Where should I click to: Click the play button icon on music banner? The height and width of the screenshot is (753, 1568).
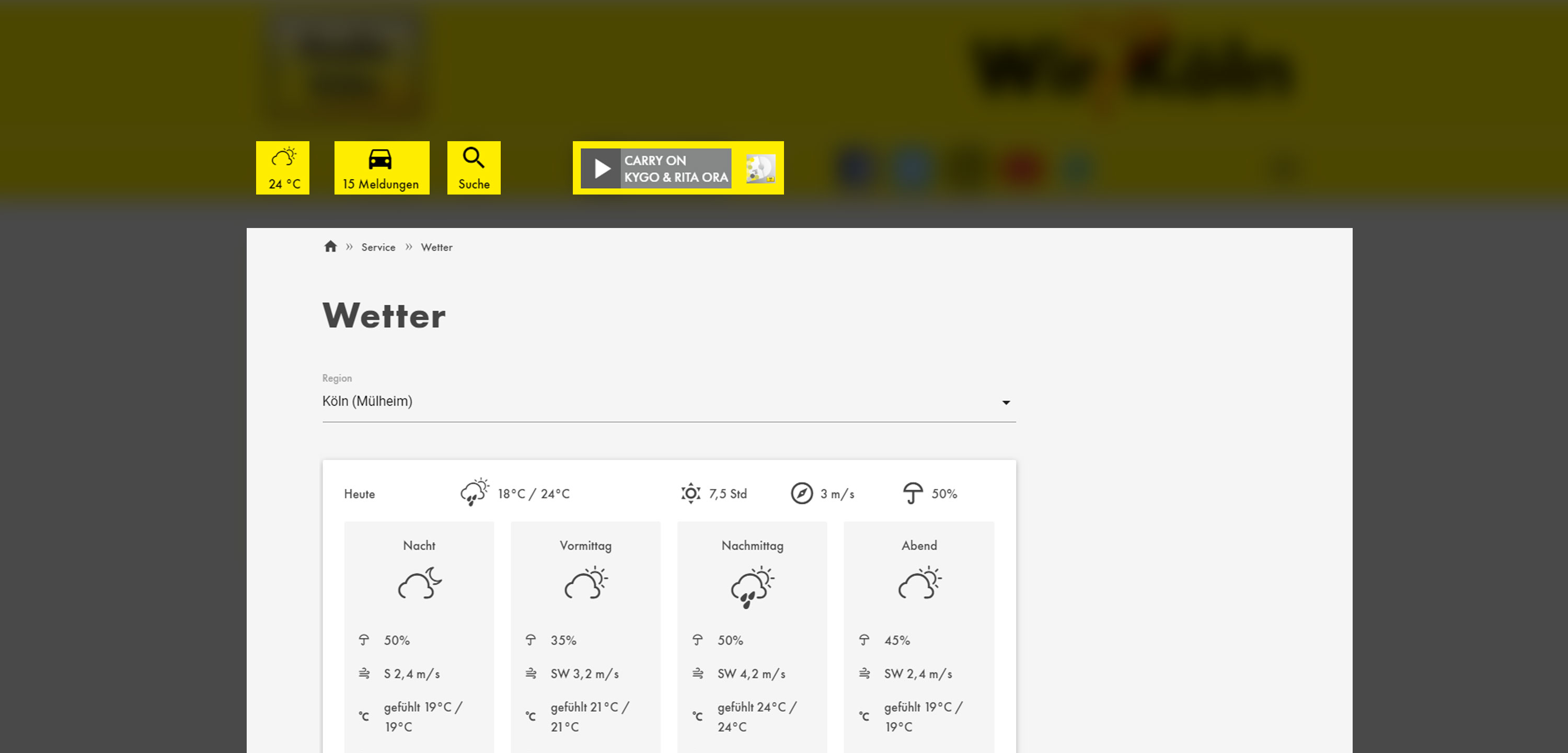pyautogui.click(x=601, y=168)
